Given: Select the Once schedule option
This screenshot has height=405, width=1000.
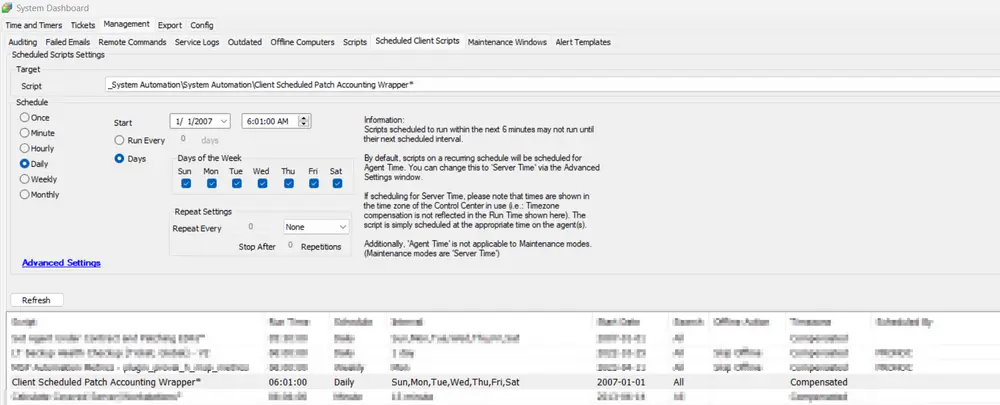Looking at the screenshot, I should pyautogui.click(x=25, y=118).
